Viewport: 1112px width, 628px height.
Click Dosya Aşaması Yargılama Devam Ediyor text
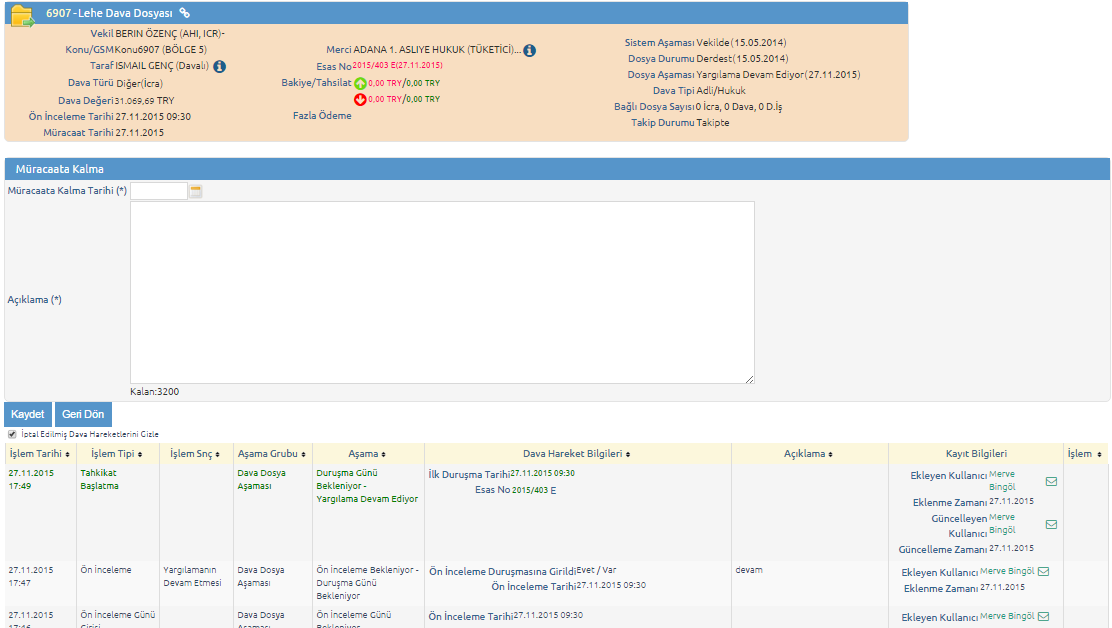743,74
